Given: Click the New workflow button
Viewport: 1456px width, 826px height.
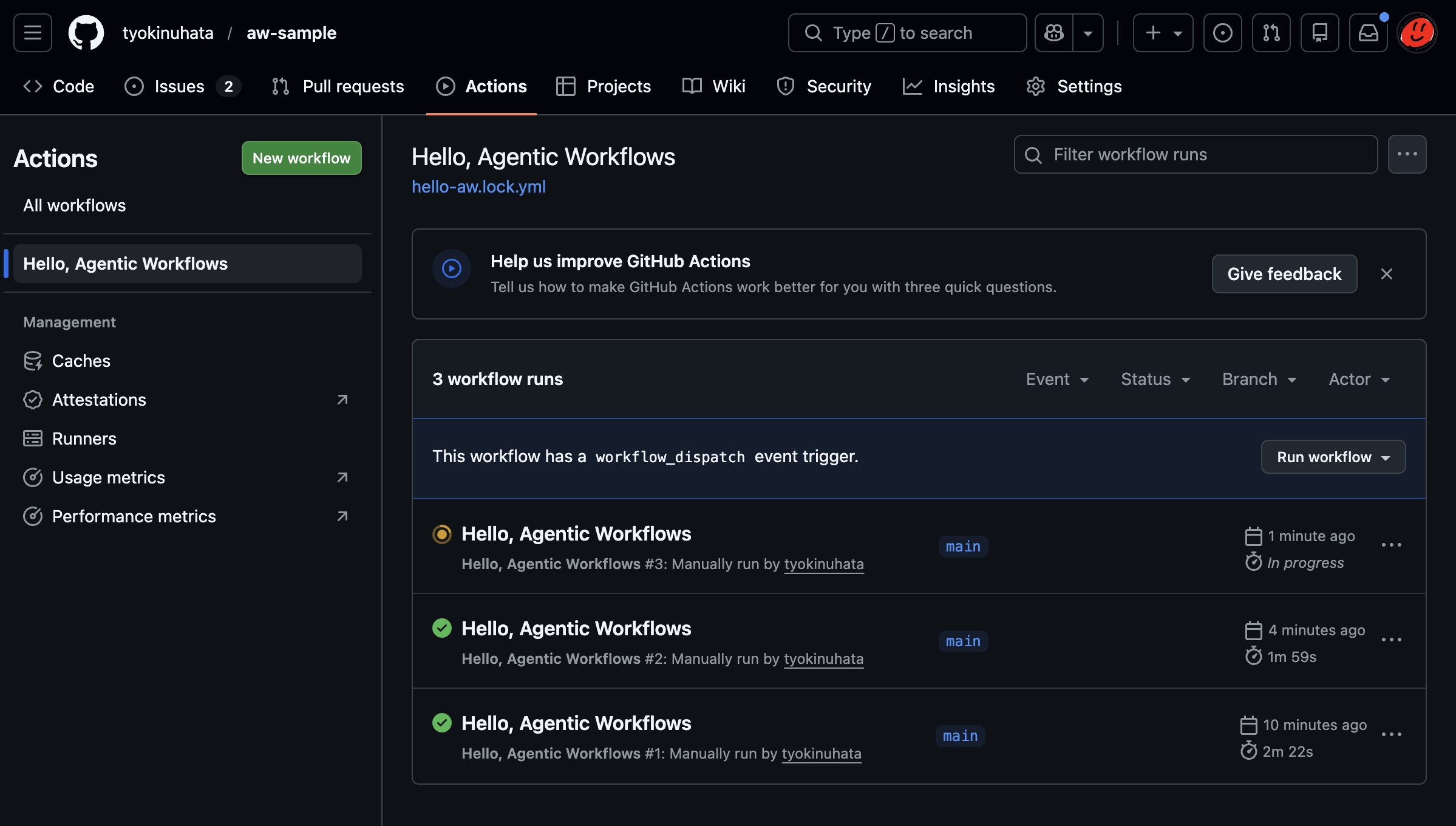Looking at the screenshot, I should pos(301,158).
